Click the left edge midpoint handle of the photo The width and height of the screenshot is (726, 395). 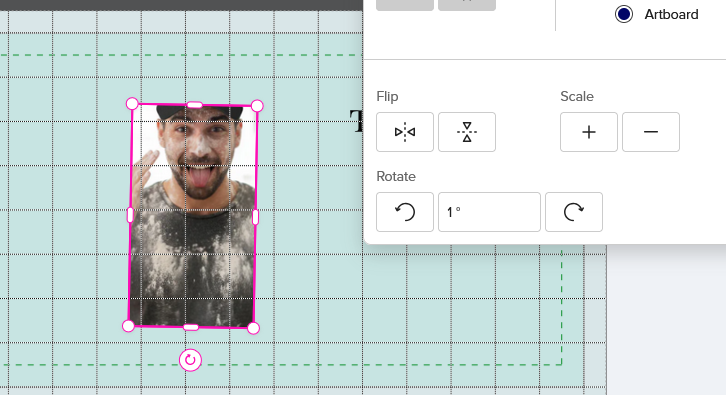point(130,215)
